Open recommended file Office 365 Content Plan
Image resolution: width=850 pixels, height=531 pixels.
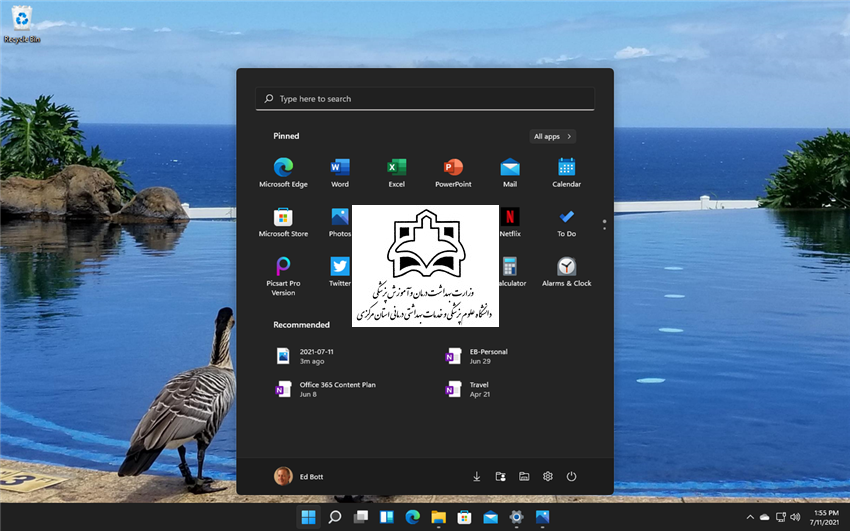click(326, 389)
